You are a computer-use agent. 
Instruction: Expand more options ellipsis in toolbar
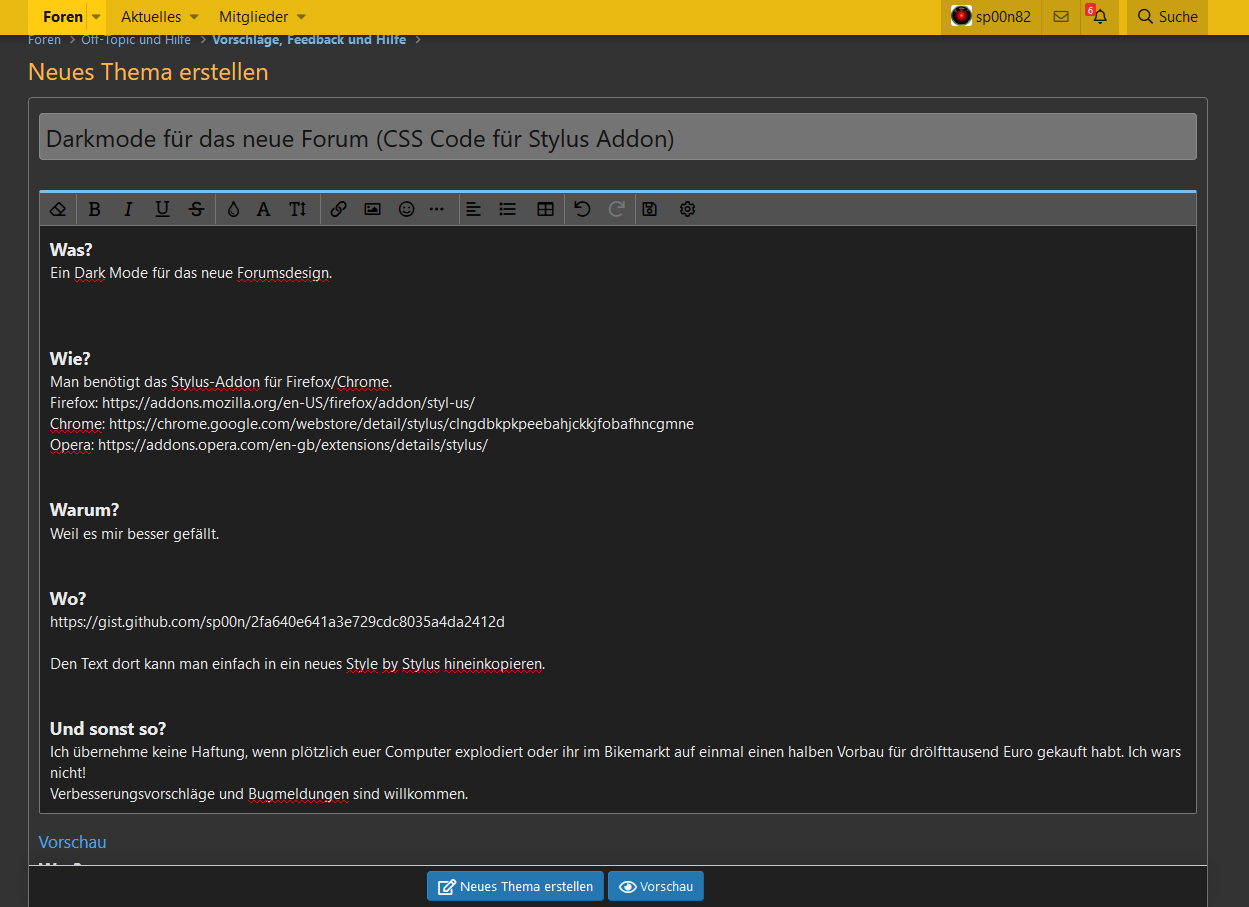click(x=437, y=209)
